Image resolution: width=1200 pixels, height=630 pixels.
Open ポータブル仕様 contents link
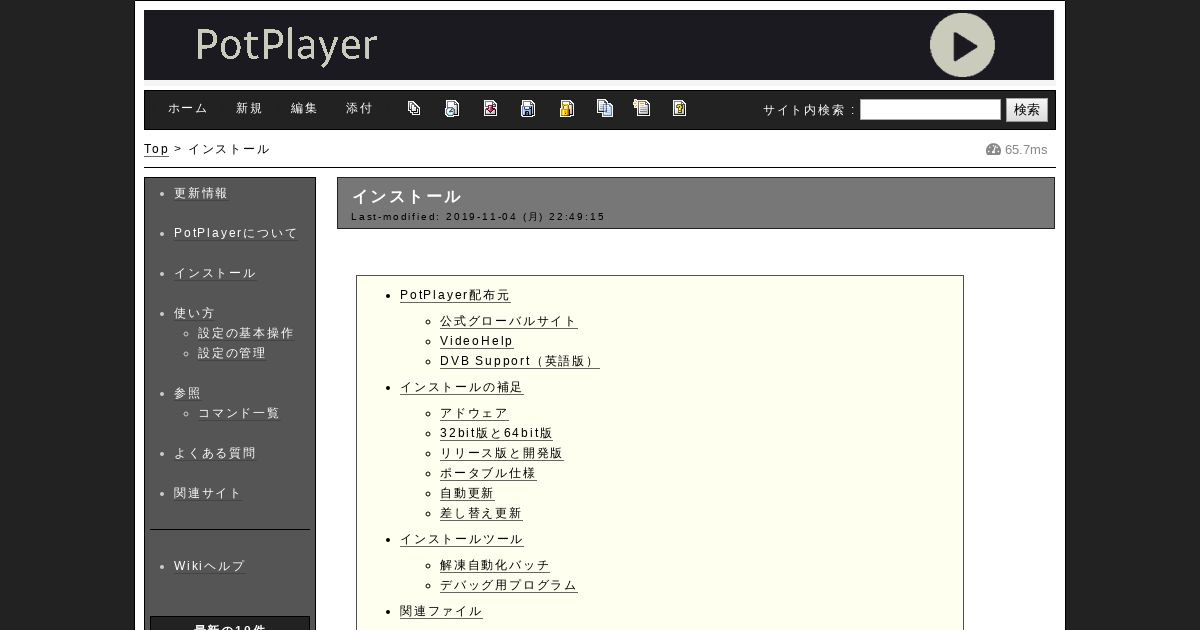click(x=488, y=473)
